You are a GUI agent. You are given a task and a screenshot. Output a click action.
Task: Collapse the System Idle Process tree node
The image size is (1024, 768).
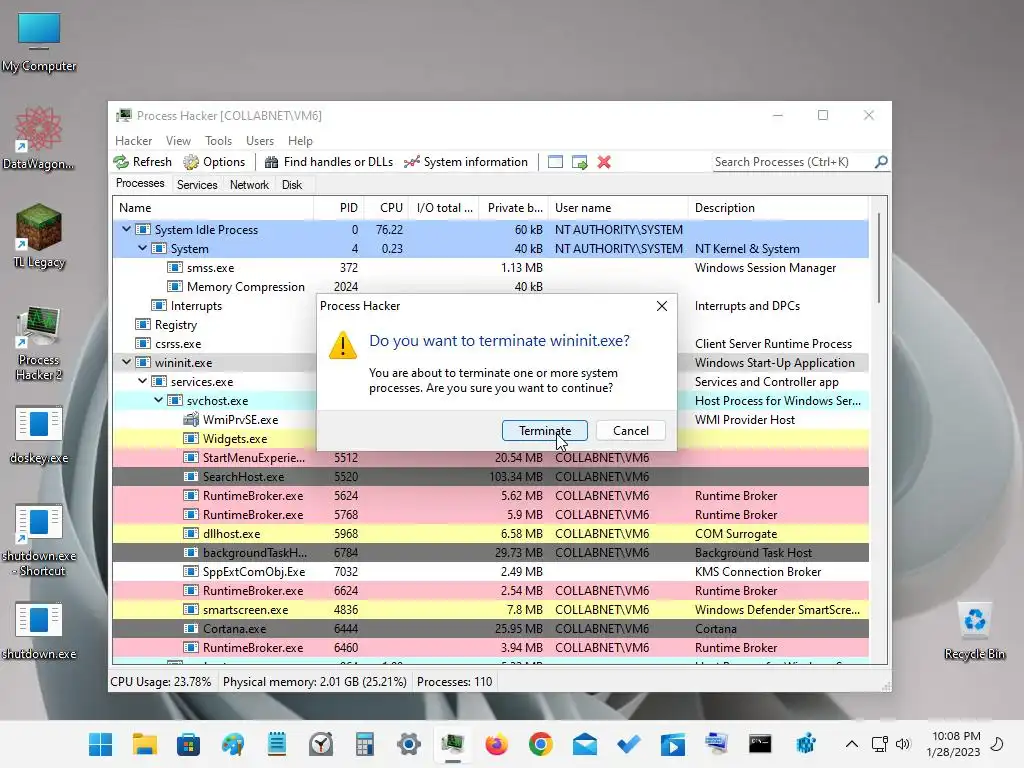pyautogui.click(x=126, y=229)
